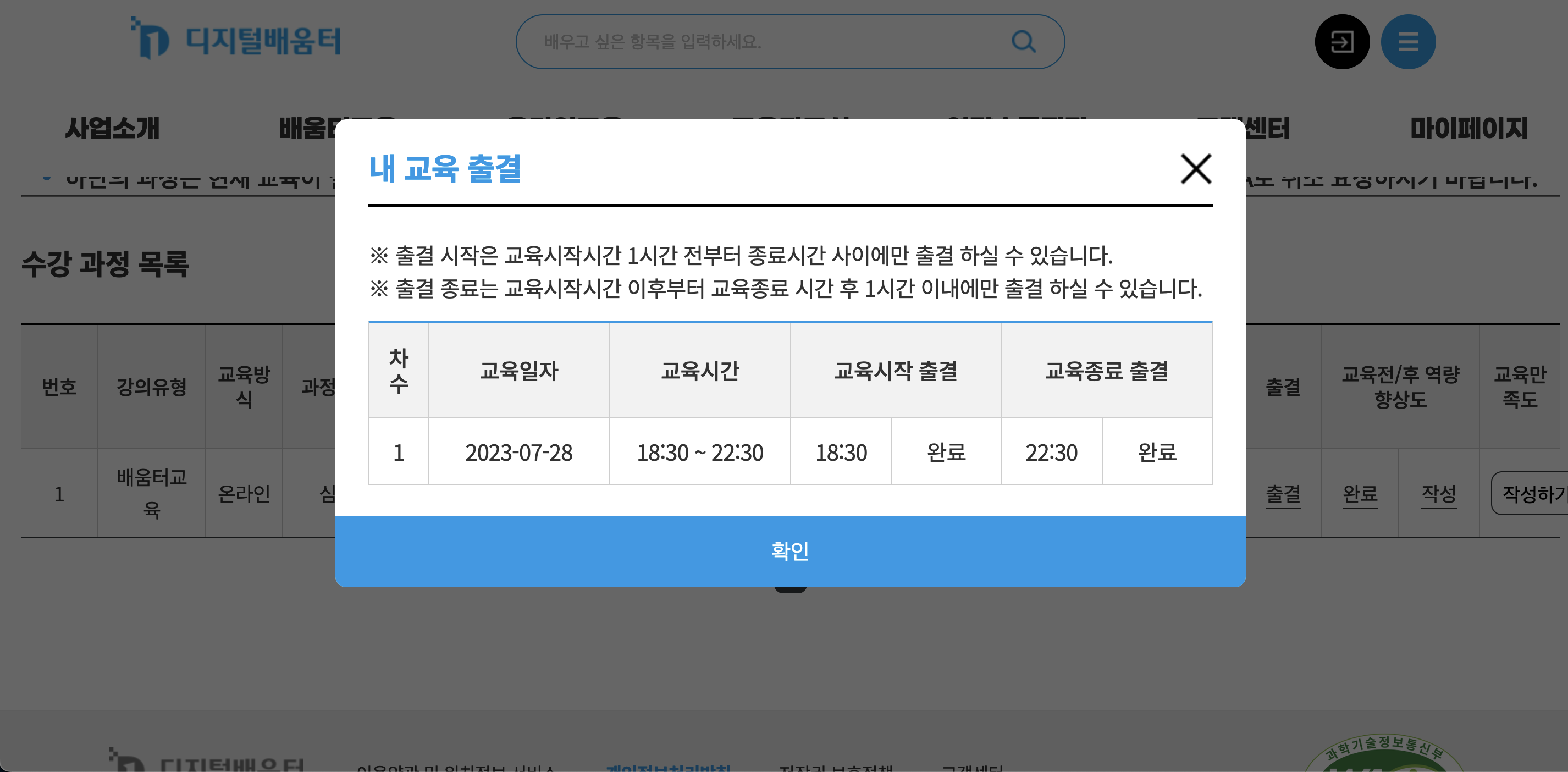Click the black logout icon in header
The width and height of the screenshot is (1568, 772).
1342,41
